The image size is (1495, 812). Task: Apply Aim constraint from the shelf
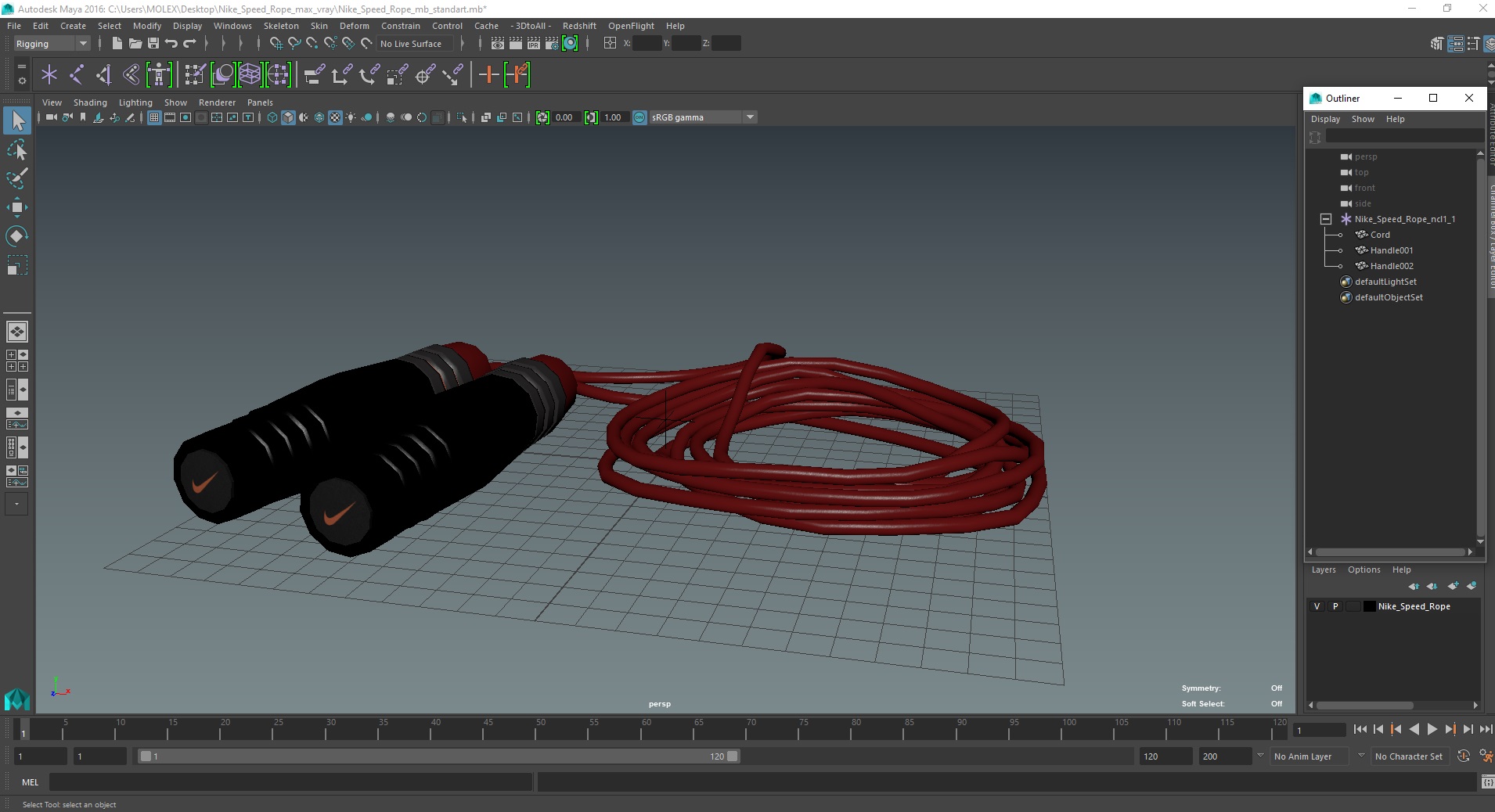coord(425,75)
